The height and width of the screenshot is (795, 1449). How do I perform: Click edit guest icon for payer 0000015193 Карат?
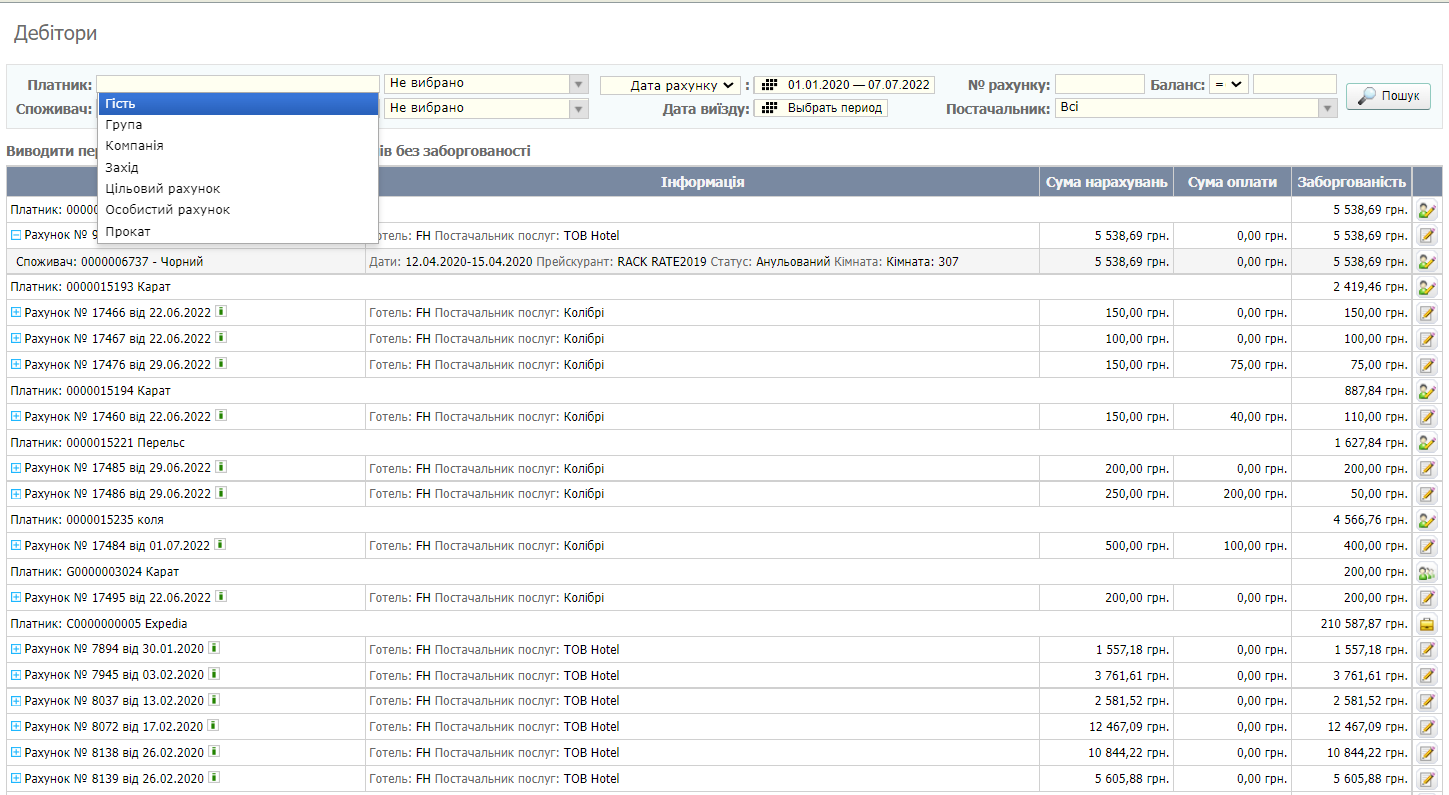point(1427,287)
